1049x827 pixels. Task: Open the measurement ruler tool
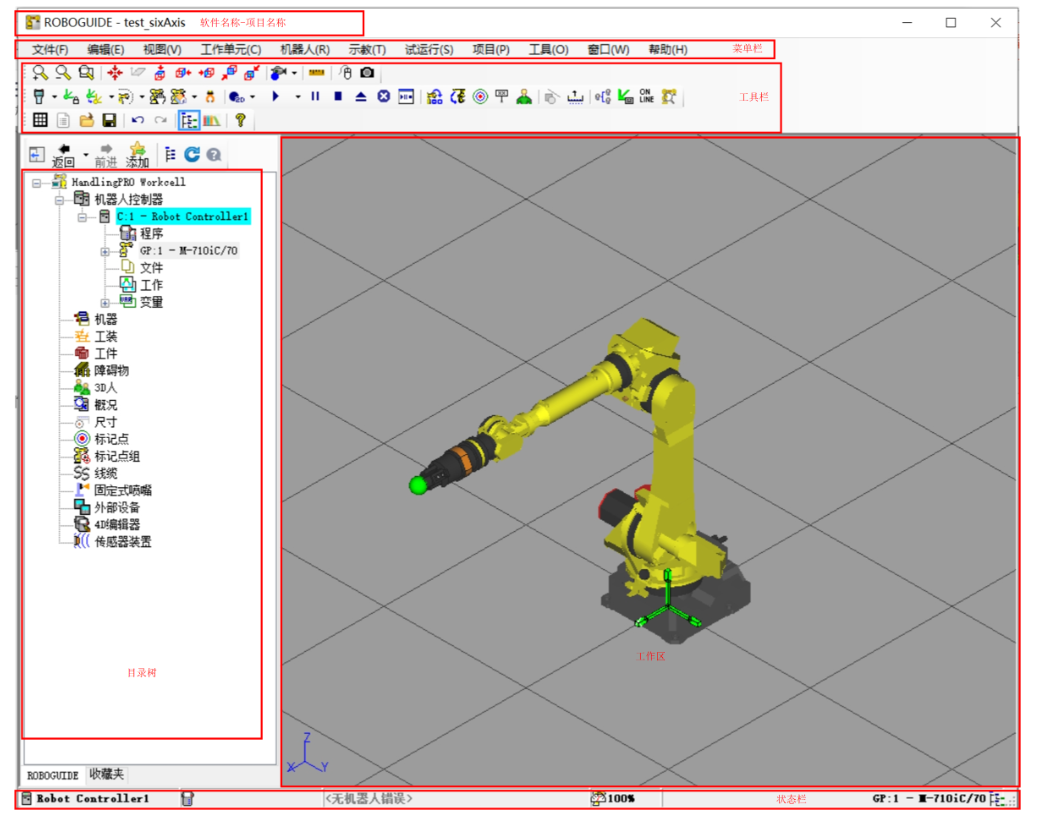317,72
